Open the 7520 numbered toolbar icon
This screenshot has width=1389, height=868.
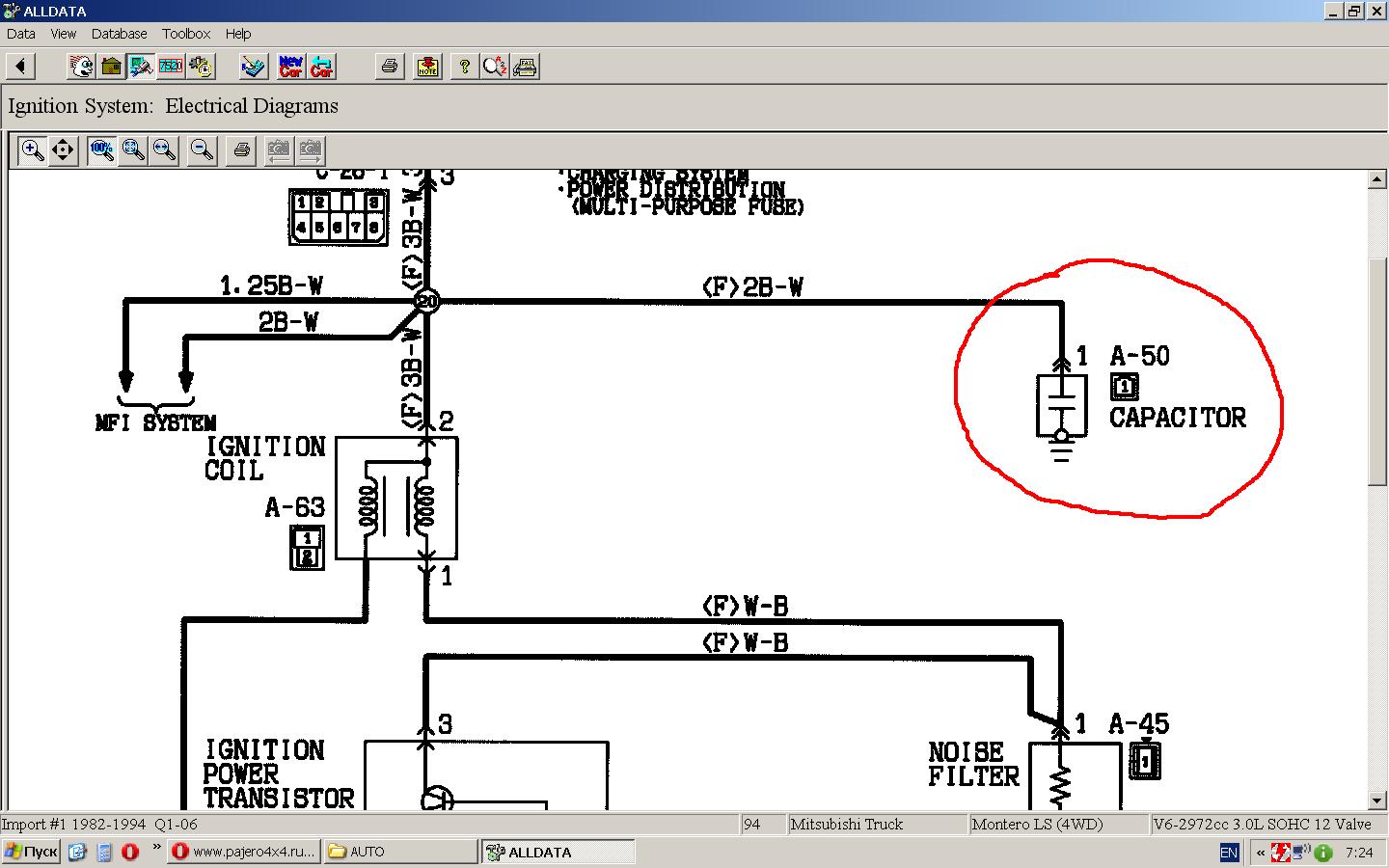point(171,67)
